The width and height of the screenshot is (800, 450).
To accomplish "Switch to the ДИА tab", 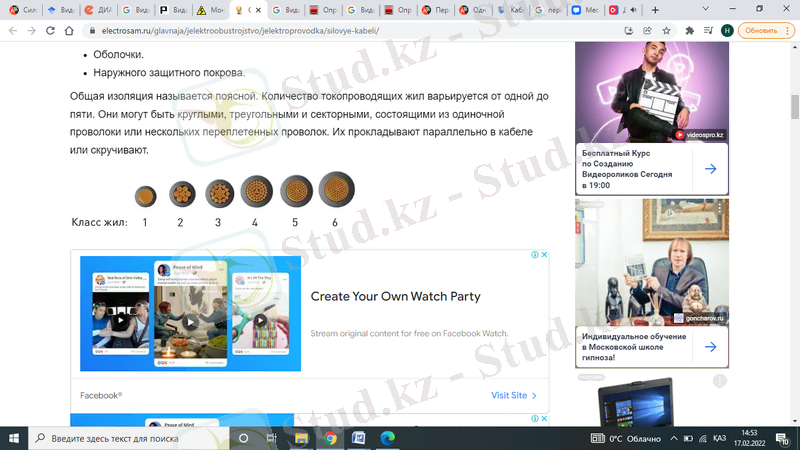I will pyautogui.click(x=98, y=10).
